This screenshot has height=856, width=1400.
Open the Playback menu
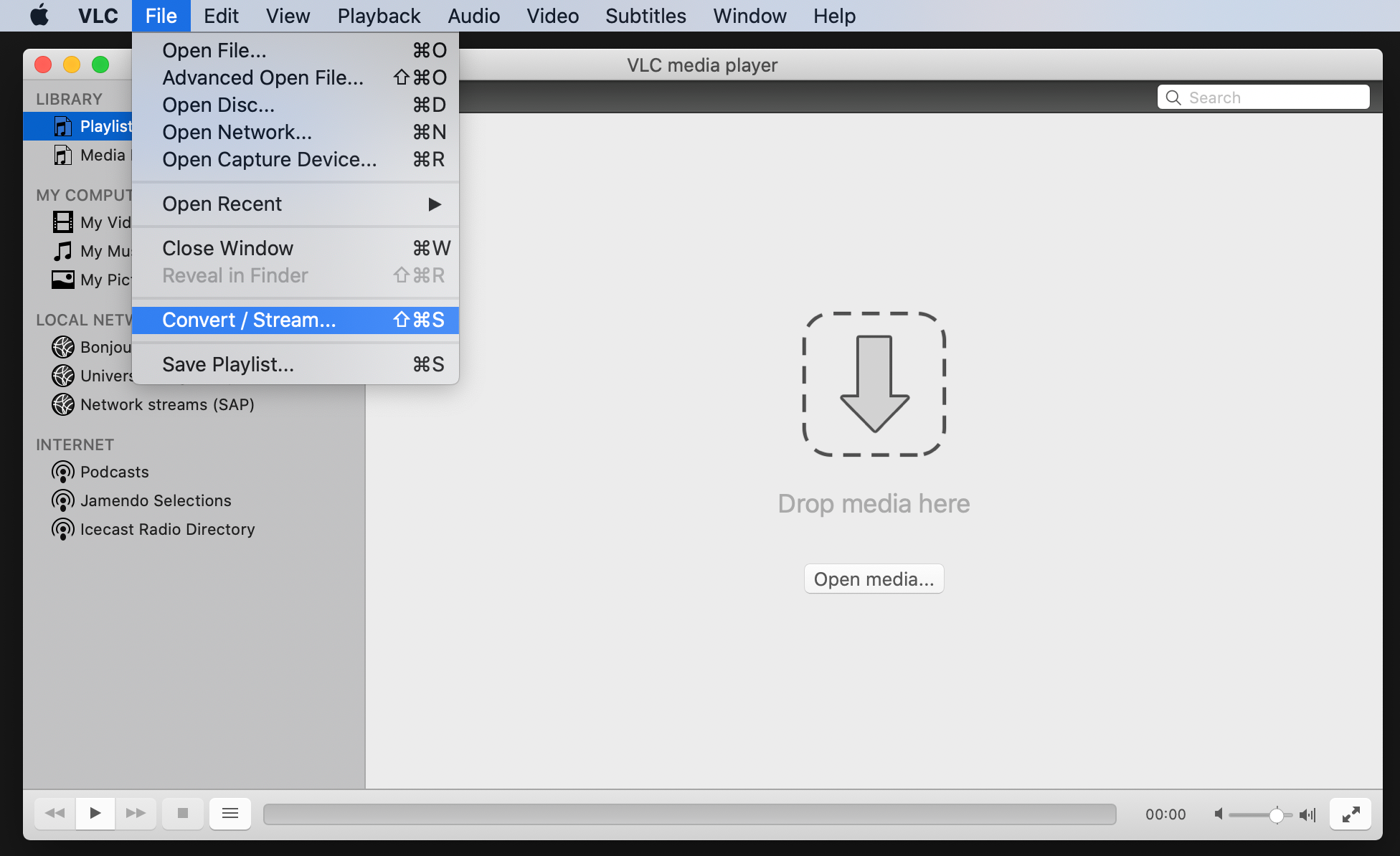(379, 16)
